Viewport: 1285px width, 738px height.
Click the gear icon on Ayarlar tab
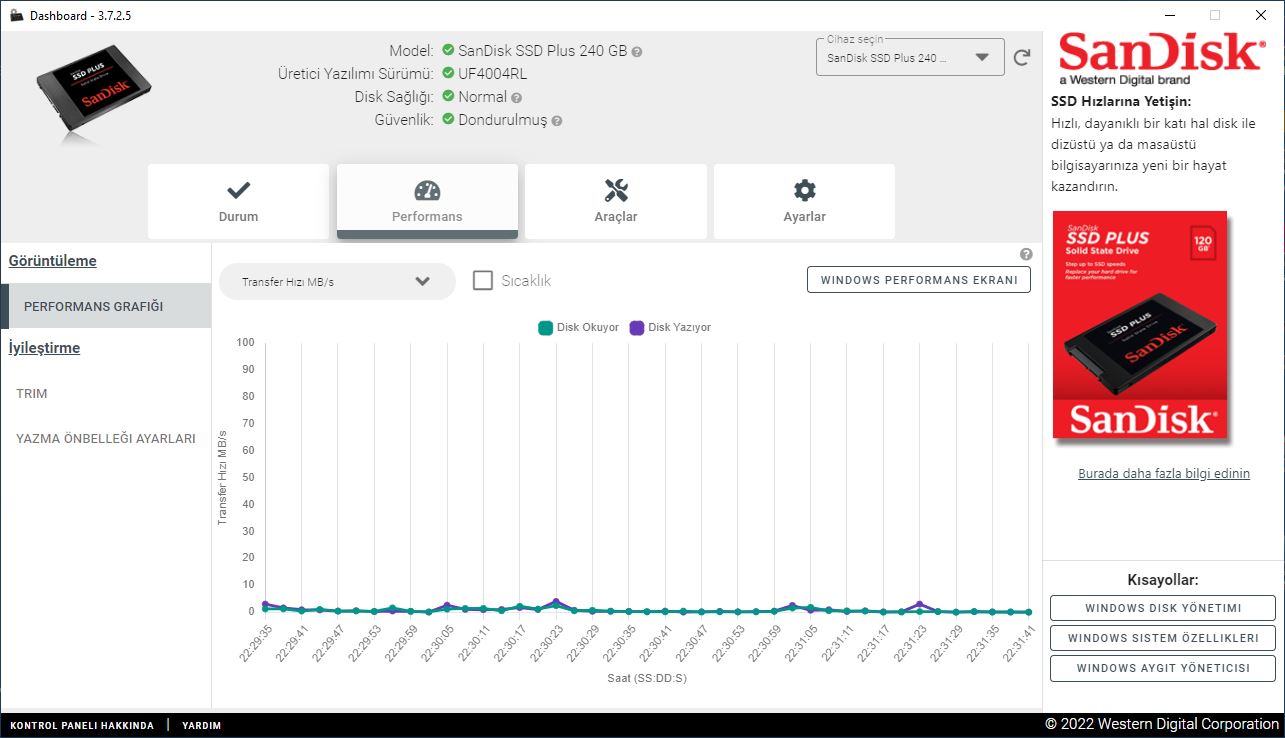(x=804, y=190)
